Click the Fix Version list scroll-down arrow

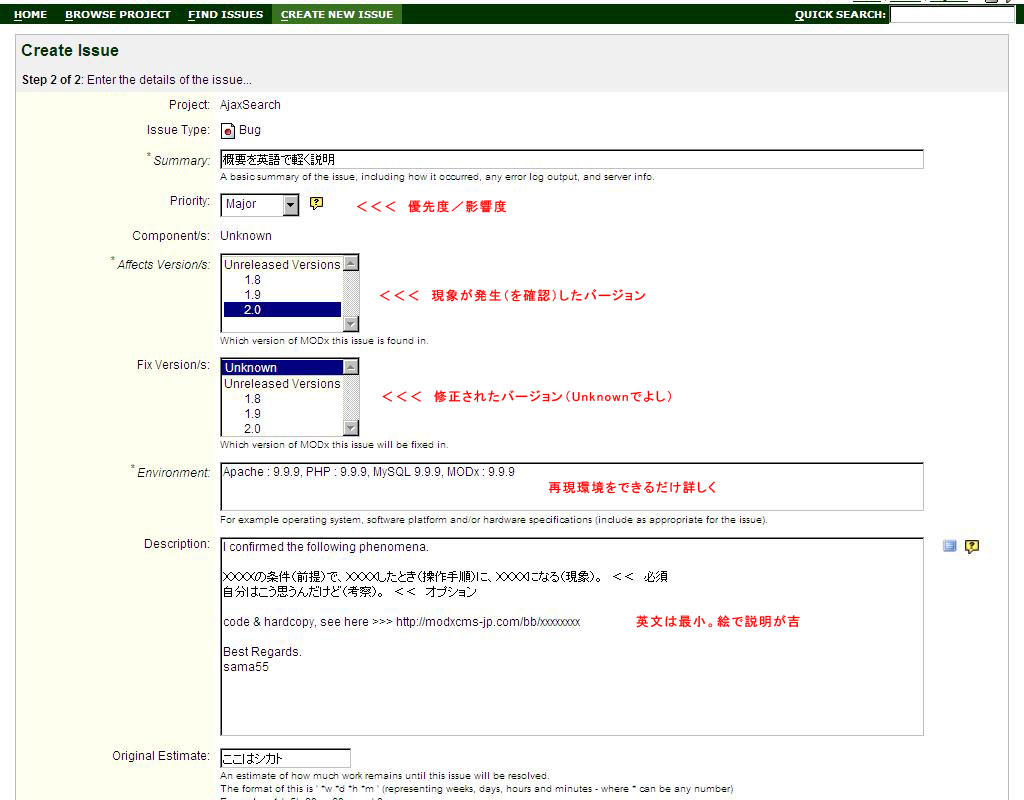pyautogui.click(x=351, y=427)
